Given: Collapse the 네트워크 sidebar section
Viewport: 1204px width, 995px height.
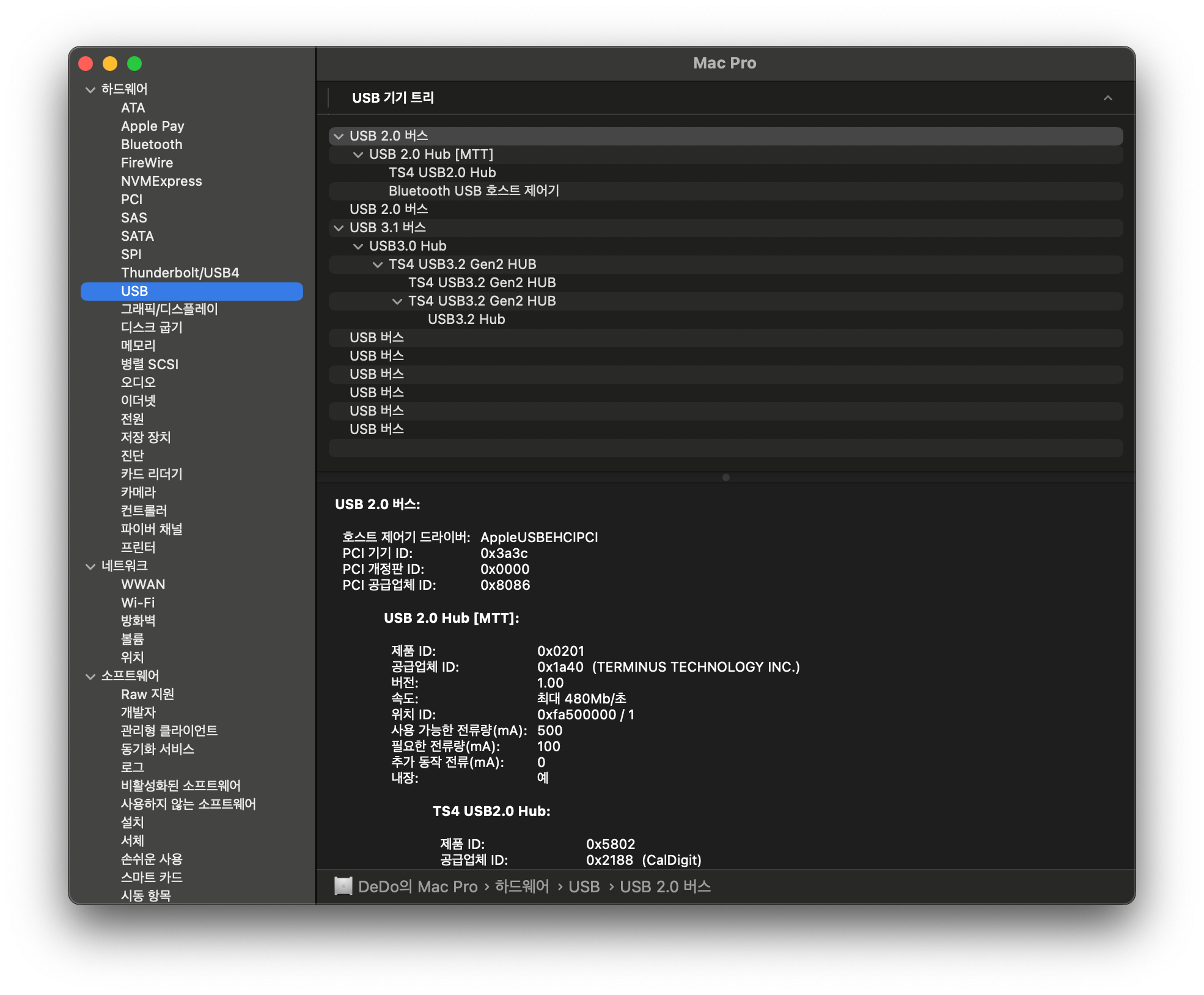Looking at the screenshot, I should [x=89, y=566].
